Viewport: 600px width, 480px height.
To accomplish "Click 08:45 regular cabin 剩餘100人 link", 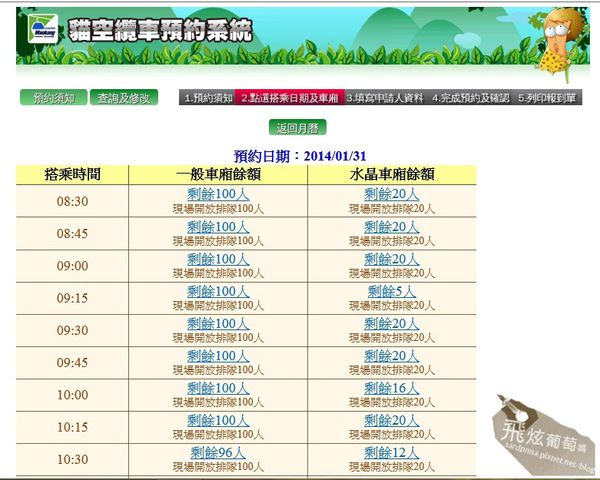I will point(218,227).
